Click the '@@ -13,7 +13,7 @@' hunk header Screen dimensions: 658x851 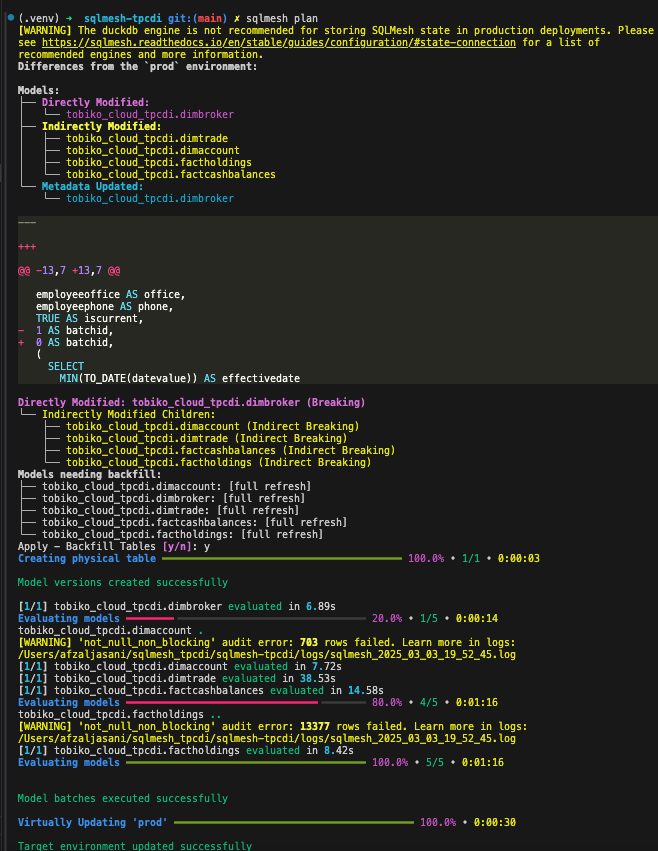[x=69, y=270]
